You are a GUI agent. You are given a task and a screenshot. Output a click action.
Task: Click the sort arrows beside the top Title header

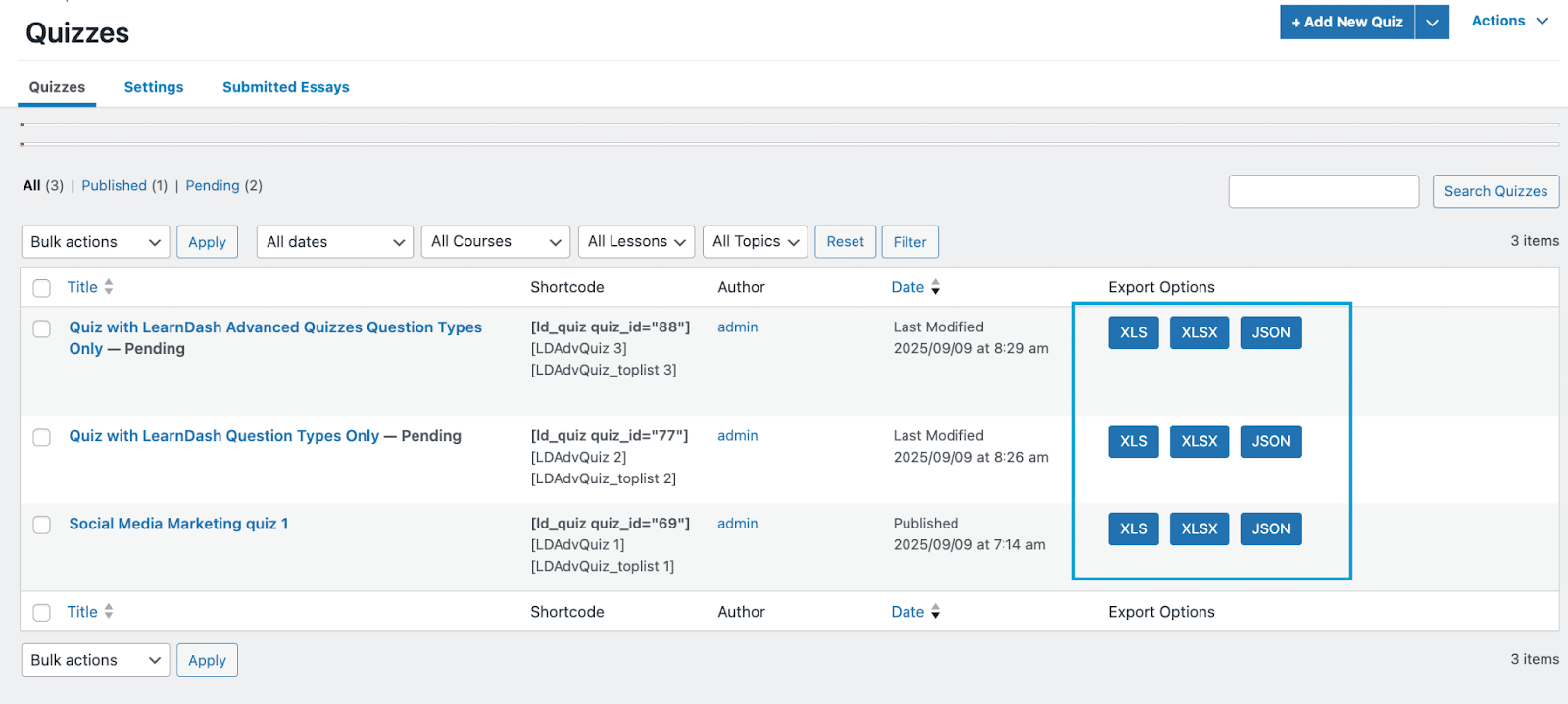(109, 287)
